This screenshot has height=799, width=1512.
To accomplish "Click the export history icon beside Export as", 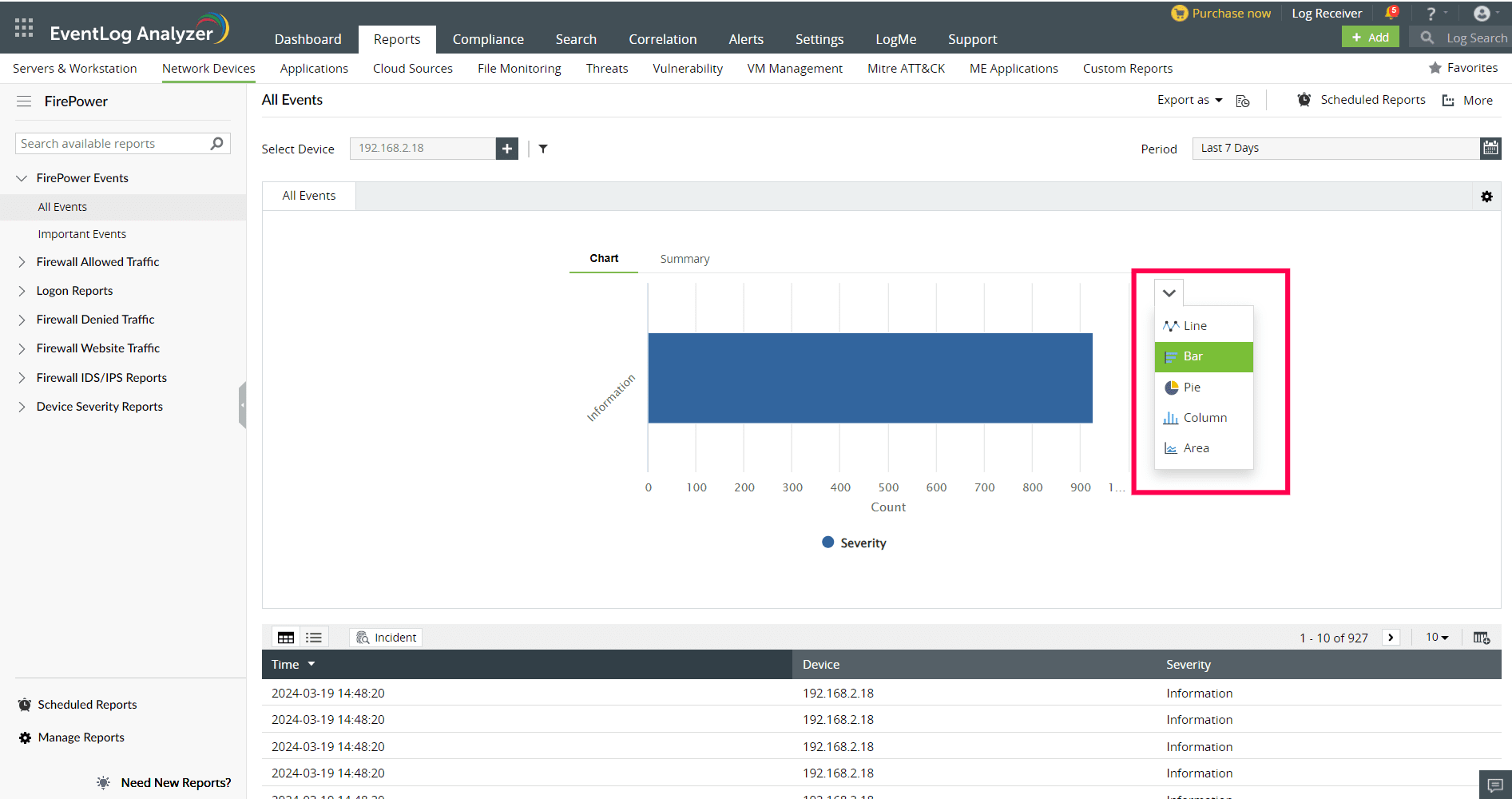I will (x=1243, y=101).
